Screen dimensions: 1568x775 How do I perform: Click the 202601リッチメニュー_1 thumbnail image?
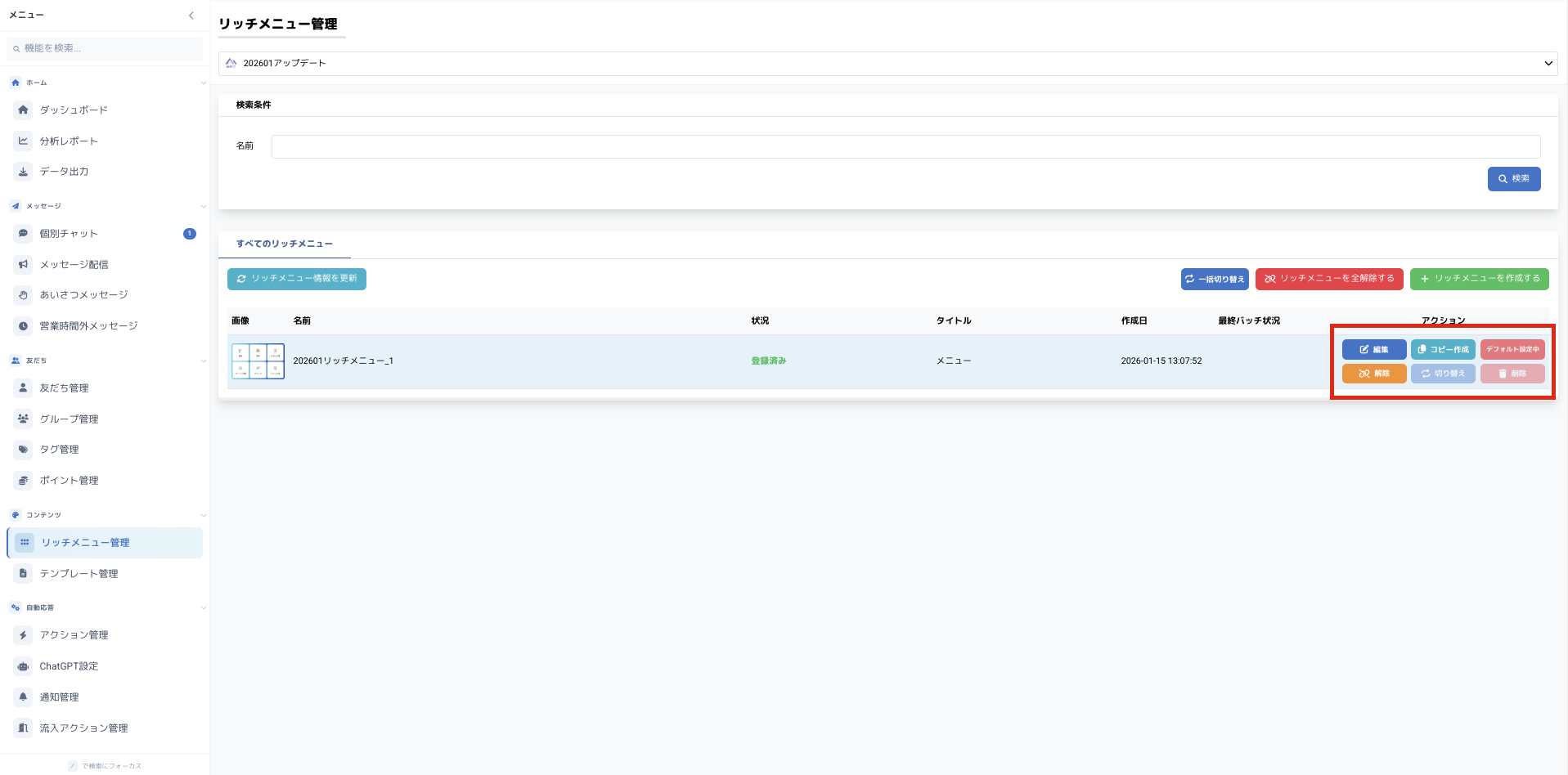click(258, 361)
